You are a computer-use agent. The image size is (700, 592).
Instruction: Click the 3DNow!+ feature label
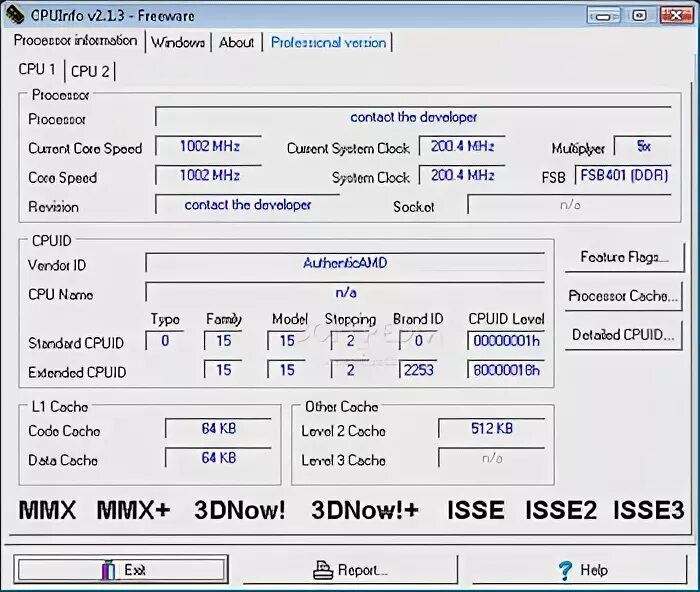point(365,510)
